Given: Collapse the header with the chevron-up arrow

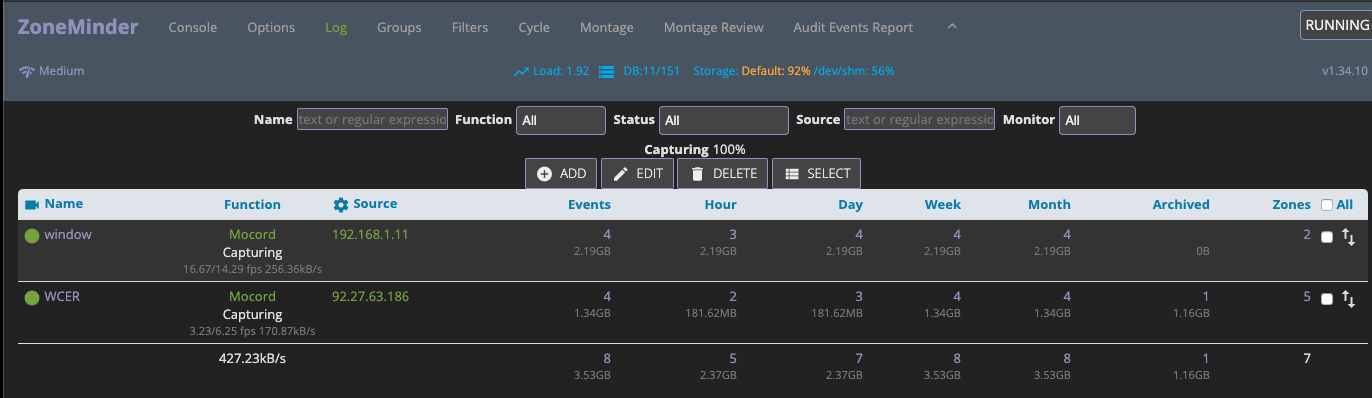Looking at the screenshot, I should (x=952, y=26).
